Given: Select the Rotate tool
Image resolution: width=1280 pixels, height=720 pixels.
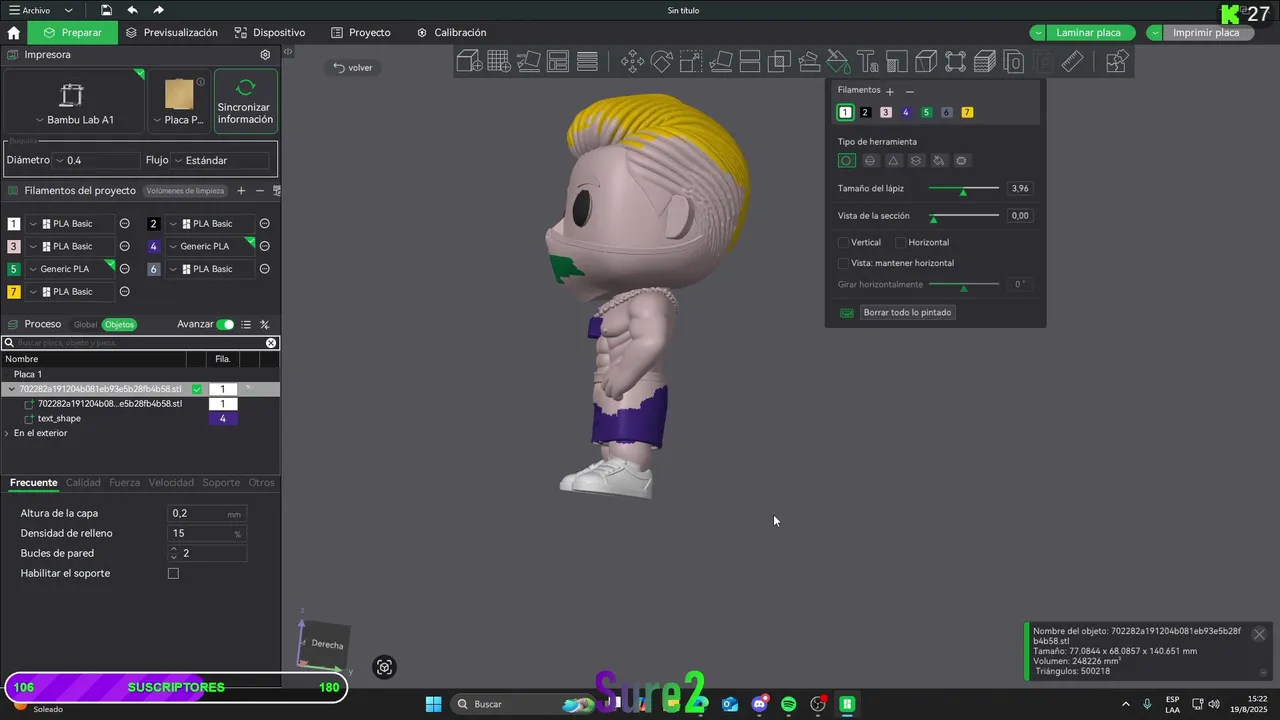Looking at the screenshot, I should click(x=662, y=62).
